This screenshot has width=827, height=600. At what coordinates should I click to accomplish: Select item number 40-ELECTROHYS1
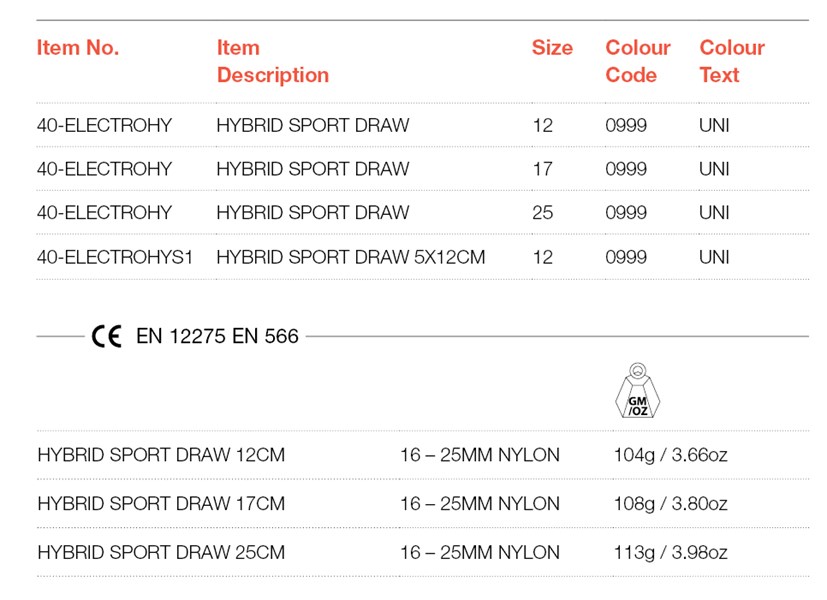[114, 257]
